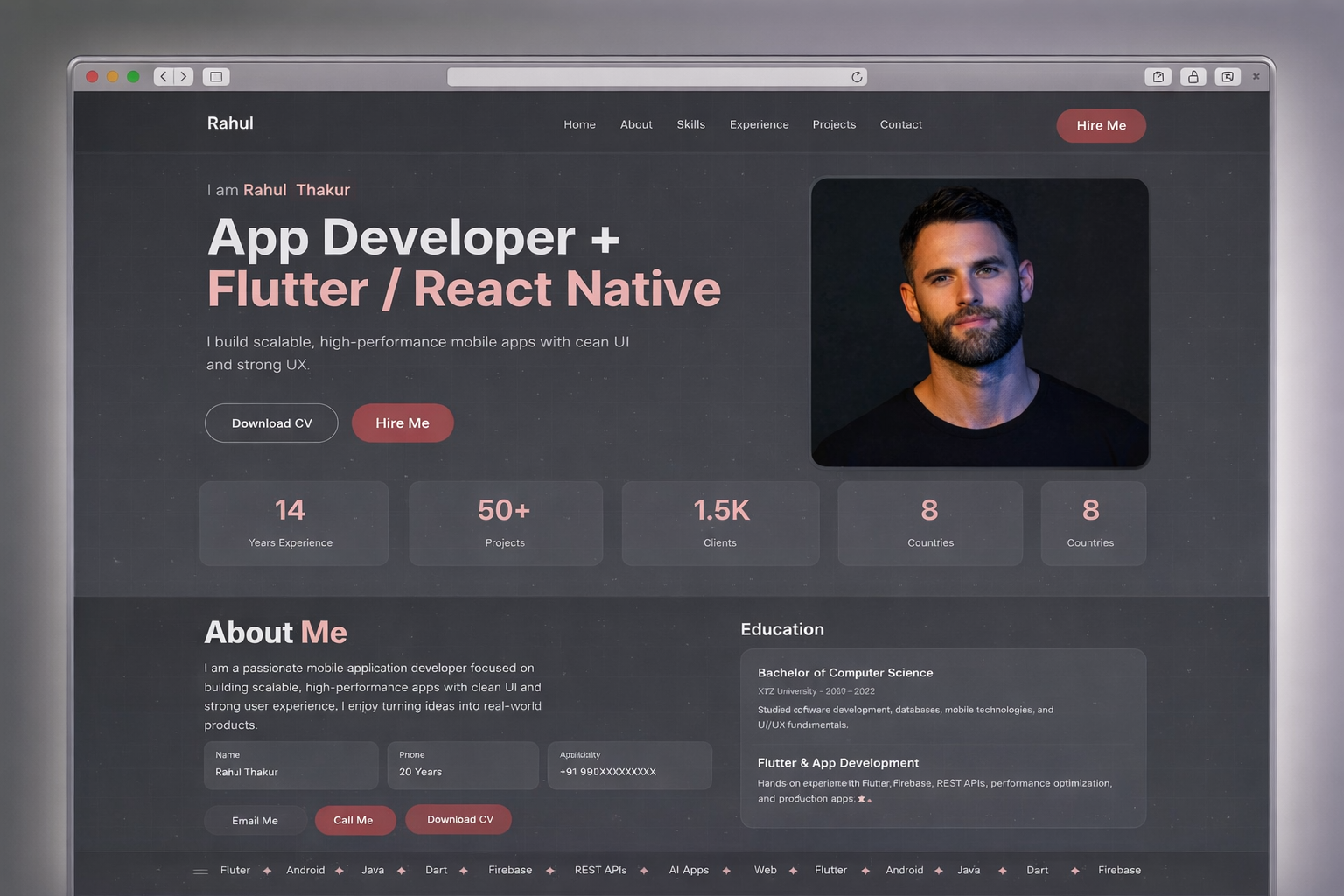
Task: Click the browser back arrow
Action: [164, 77]
